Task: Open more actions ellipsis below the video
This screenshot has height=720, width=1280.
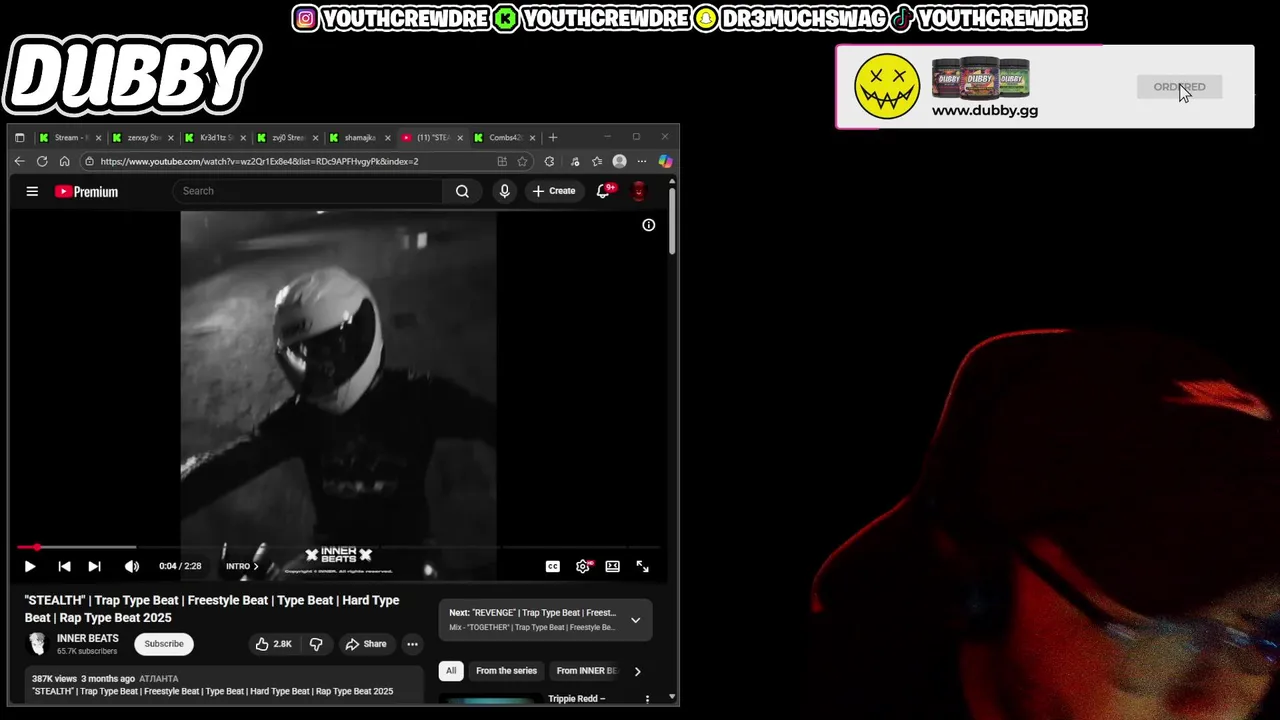Action: pyautogui.click(x=412, y=644)
